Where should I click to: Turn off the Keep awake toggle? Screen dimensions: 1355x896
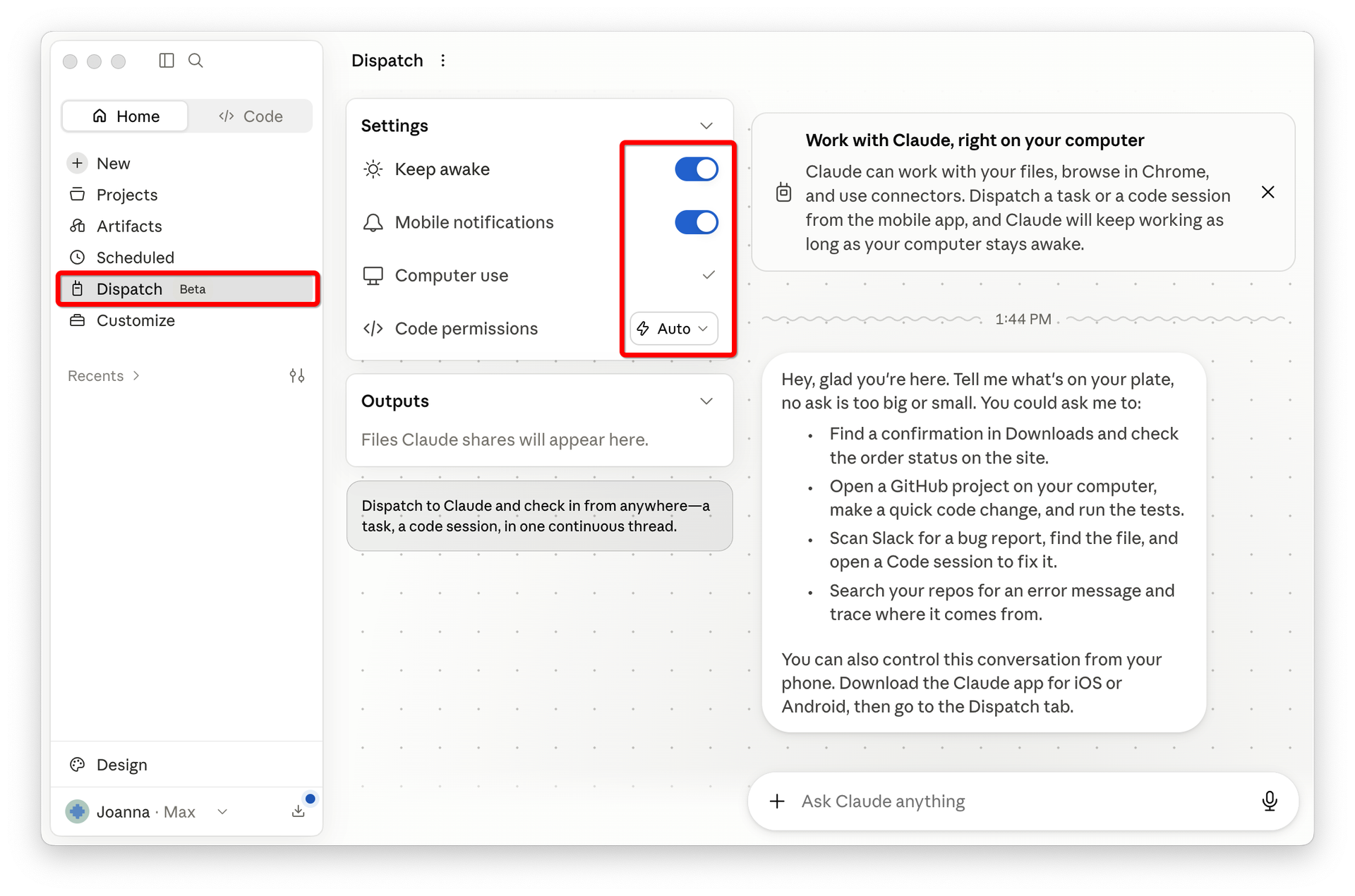[697, 169]
